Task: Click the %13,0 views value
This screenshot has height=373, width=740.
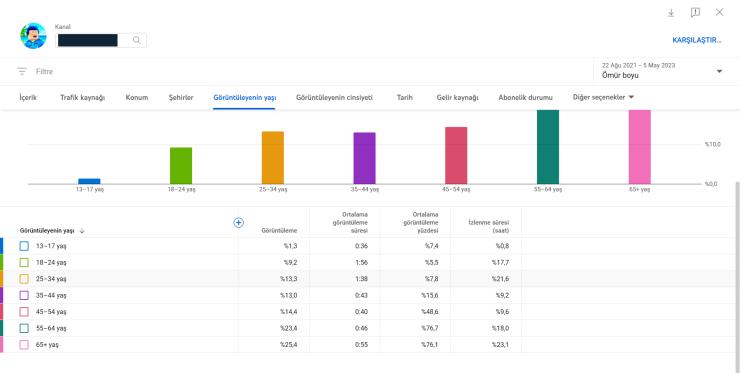Action: [x=288, y=296]
